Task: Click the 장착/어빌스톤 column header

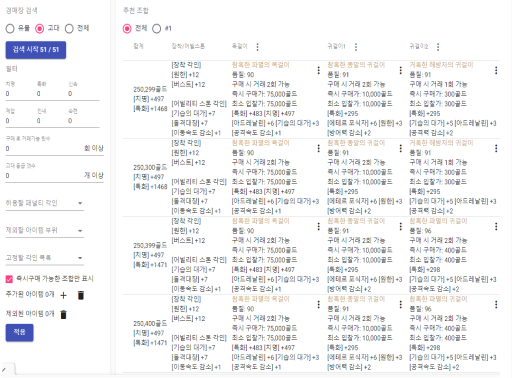Action: (x=188, y=46)
